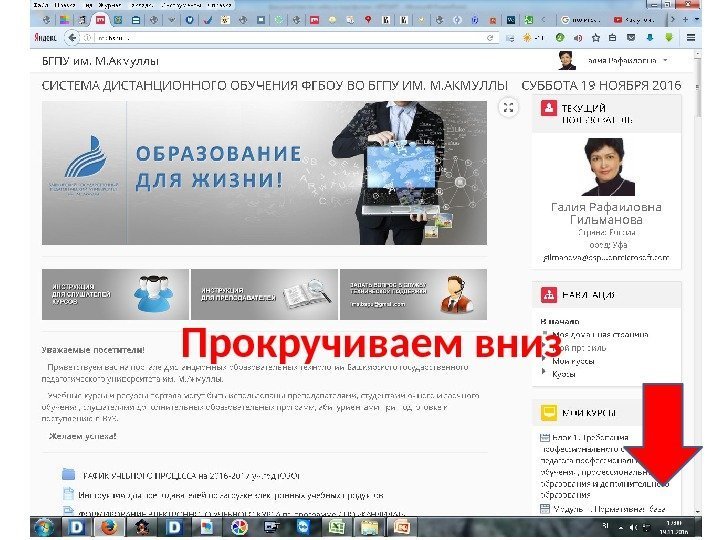Viewport: 720px width, 540px height.
Task: Open the Закладки menu
Action: 141,5
